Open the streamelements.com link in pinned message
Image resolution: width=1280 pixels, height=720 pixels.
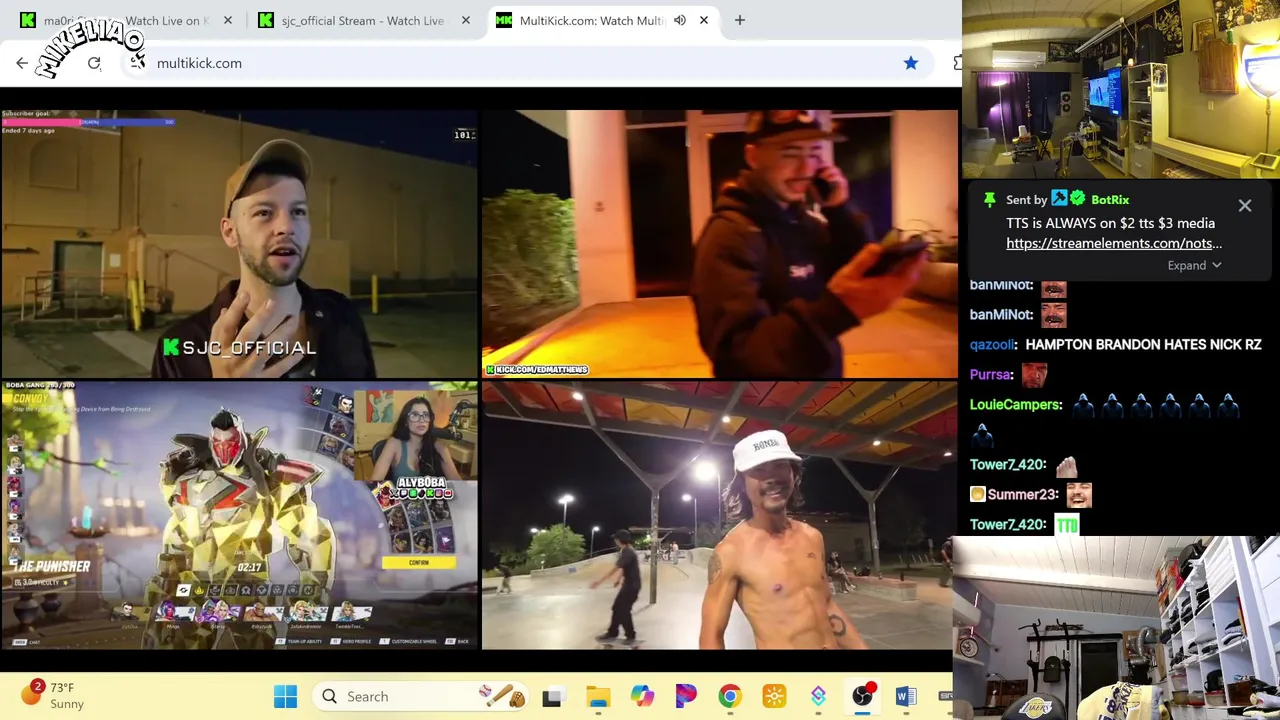pyautogui.click(x=1114, y=243)
